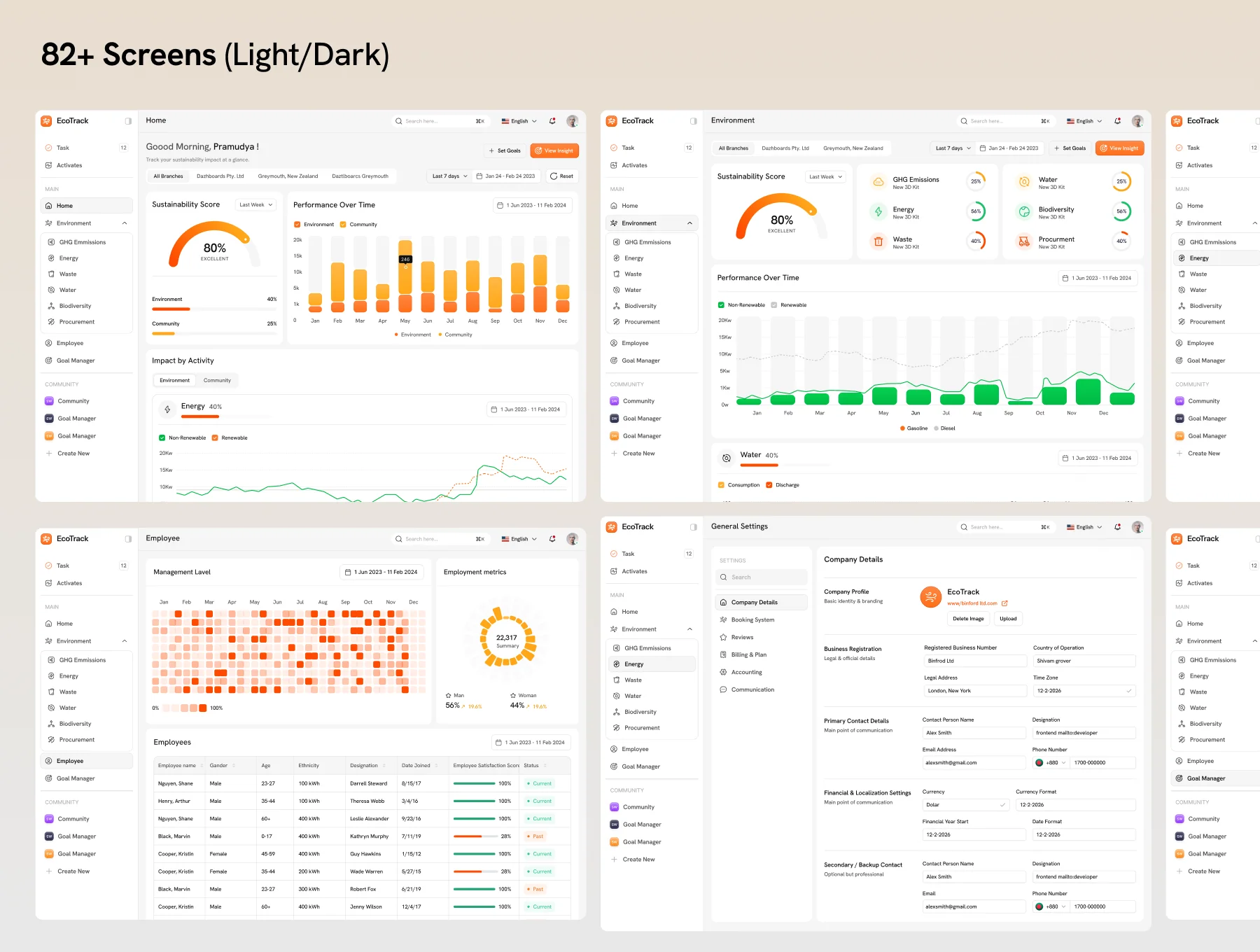Click Water icon card on Environment screen
This screenshot has height=952, width=1260.
1024,182
